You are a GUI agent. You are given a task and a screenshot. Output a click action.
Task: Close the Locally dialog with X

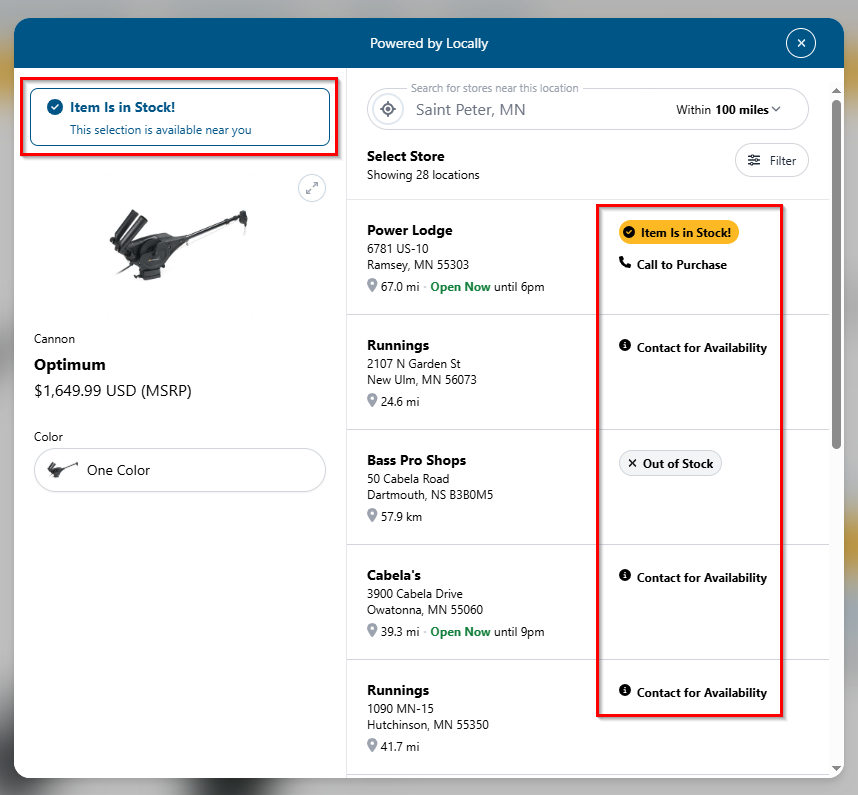[801, 43]
